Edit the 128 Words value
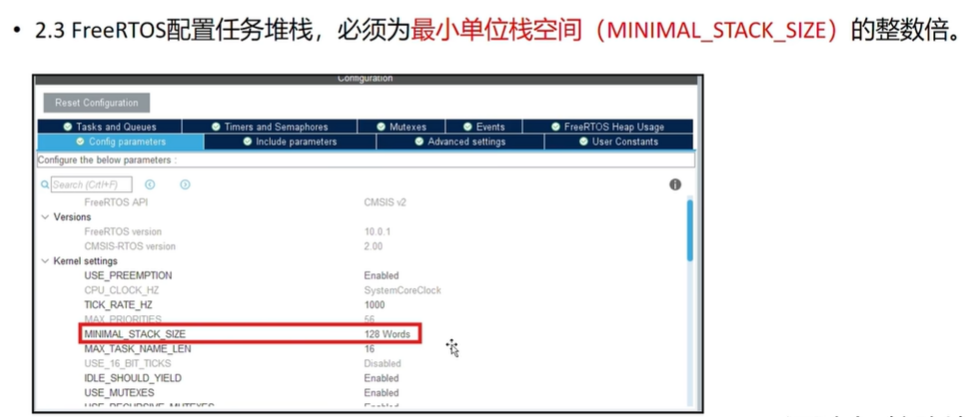This screenshot has height=417, width=980. coord(387,334)
